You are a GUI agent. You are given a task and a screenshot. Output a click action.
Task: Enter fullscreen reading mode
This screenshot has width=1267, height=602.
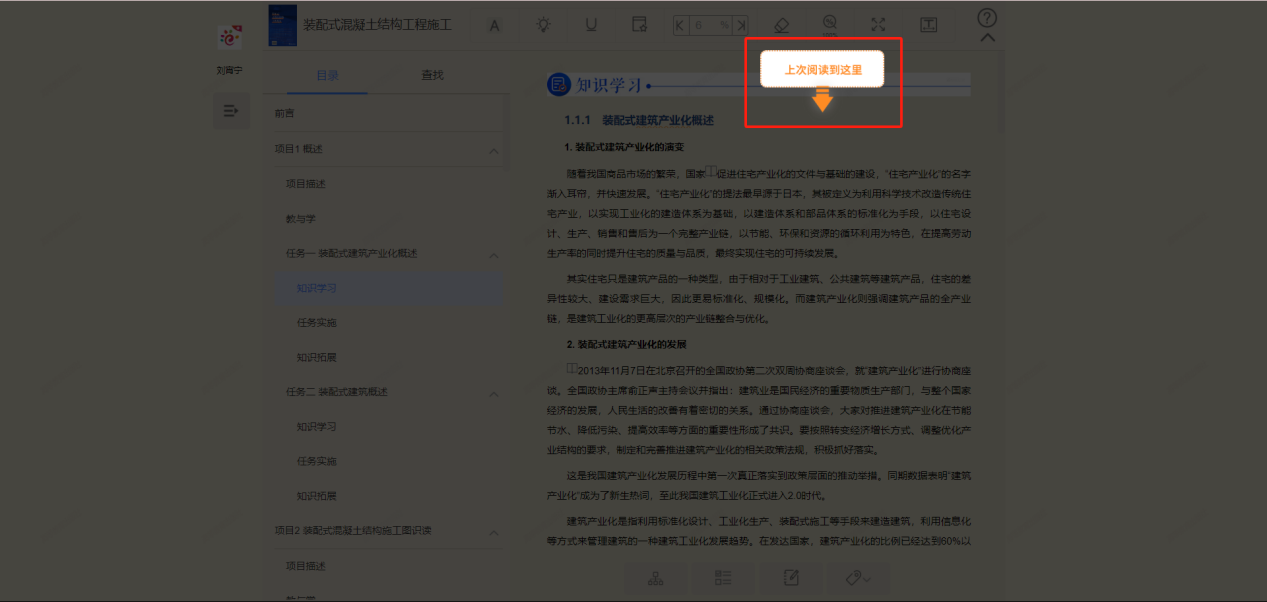[878, 25]
